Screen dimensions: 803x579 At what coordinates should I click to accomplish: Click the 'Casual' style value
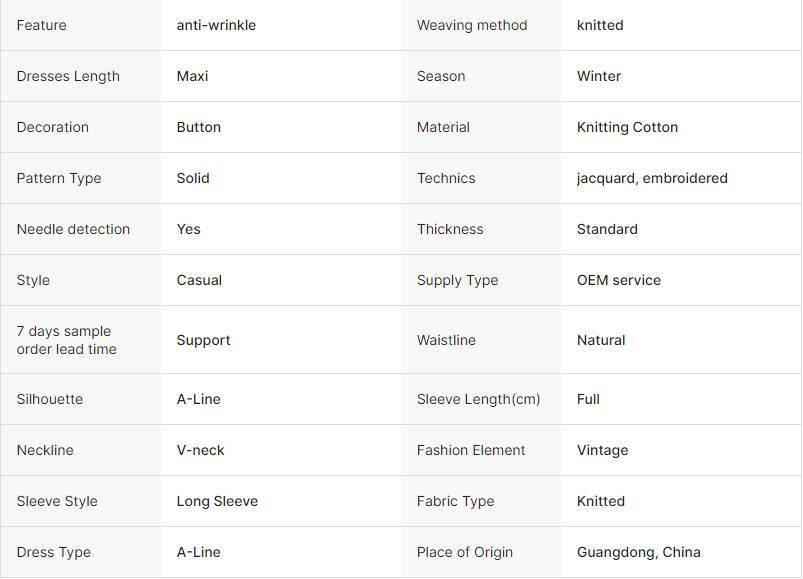(199, 280)
